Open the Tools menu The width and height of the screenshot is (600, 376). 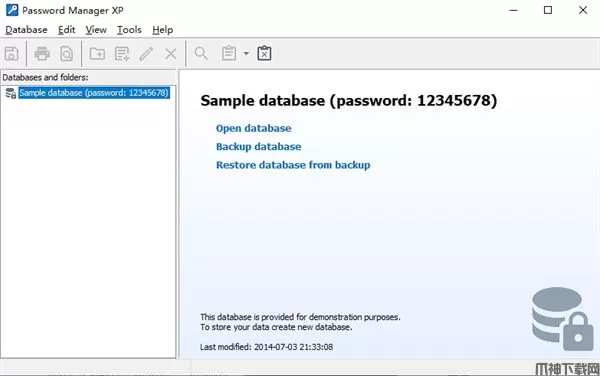[x=129, y=30]
